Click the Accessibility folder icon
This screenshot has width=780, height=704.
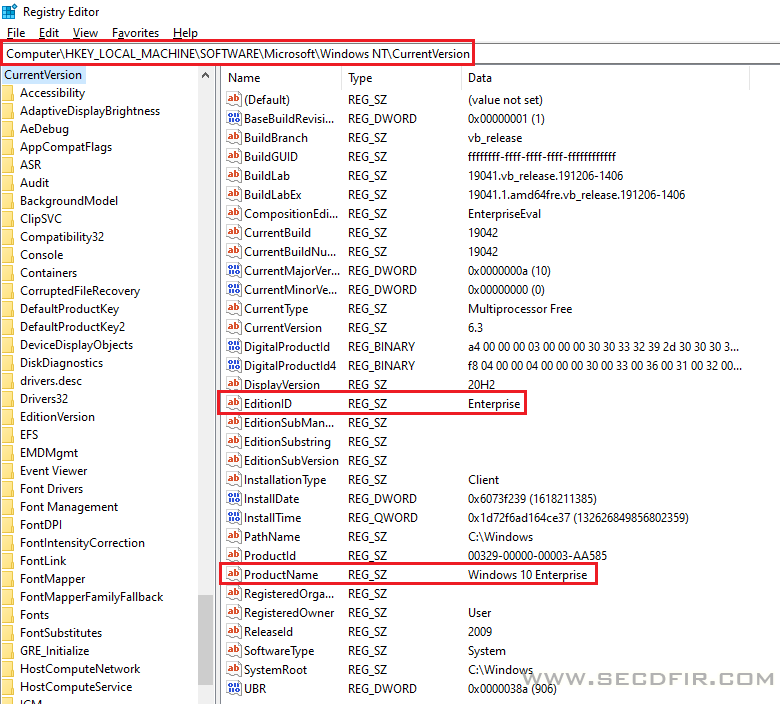8,94
